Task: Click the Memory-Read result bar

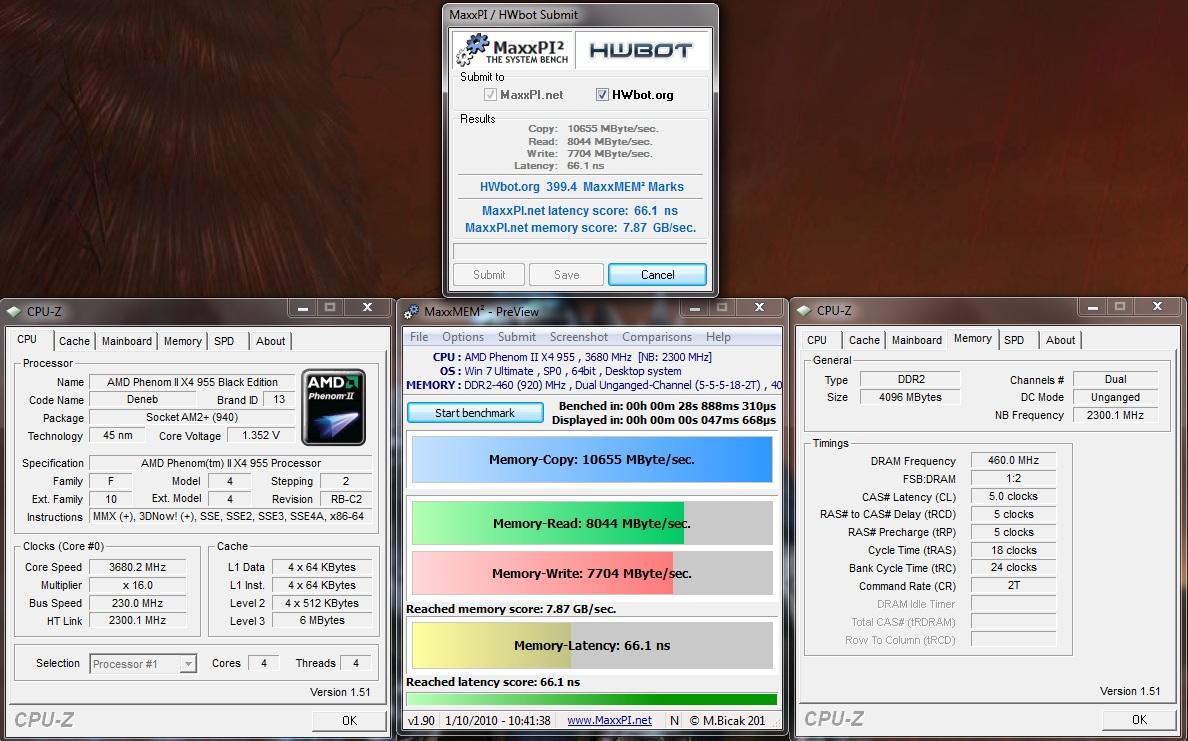Action: tap(592, 523)
